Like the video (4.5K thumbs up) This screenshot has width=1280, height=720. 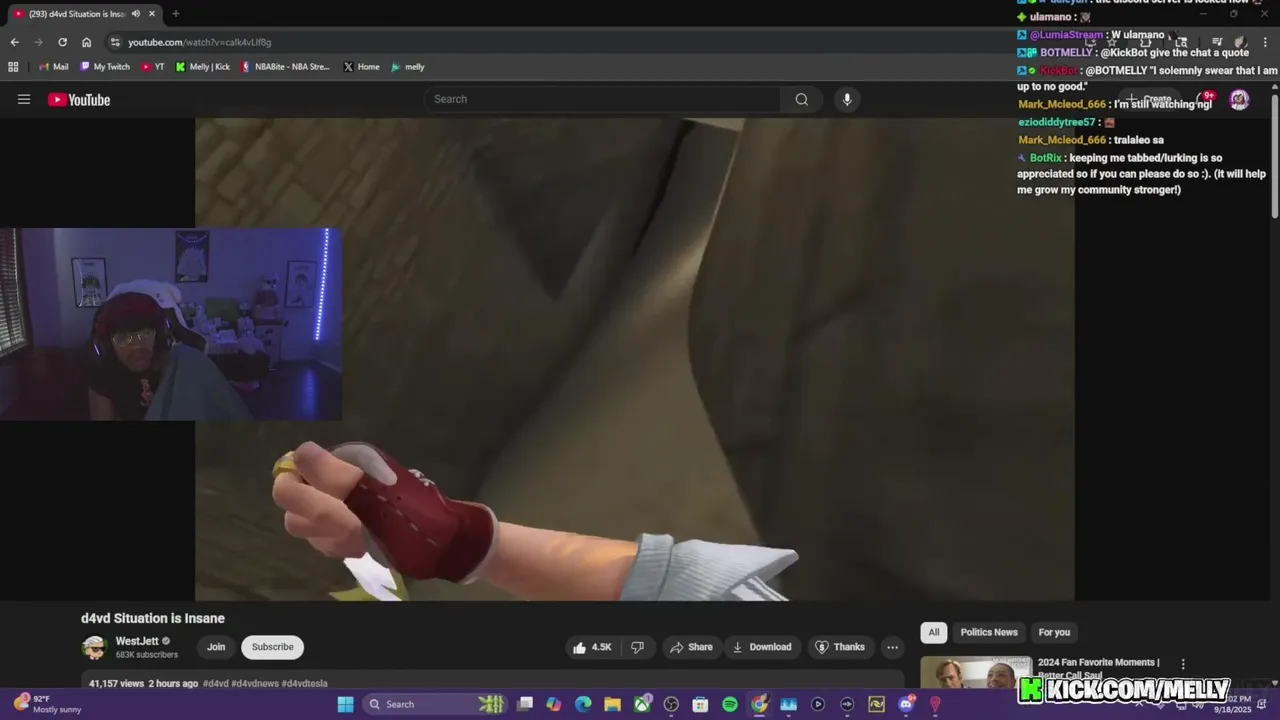[x=591, y=647]
